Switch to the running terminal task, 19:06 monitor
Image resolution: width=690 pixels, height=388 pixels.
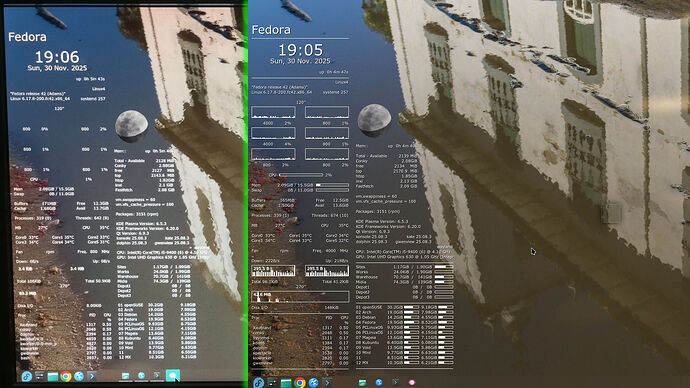[x=157, y=376]
